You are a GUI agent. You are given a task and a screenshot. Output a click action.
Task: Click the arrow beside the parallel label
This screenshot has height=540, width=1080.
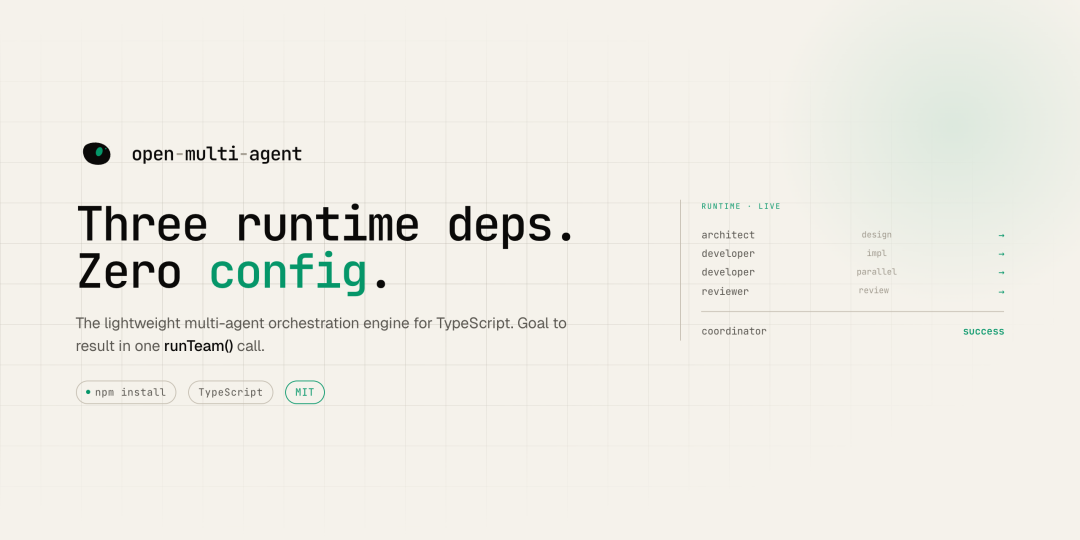1001,273
